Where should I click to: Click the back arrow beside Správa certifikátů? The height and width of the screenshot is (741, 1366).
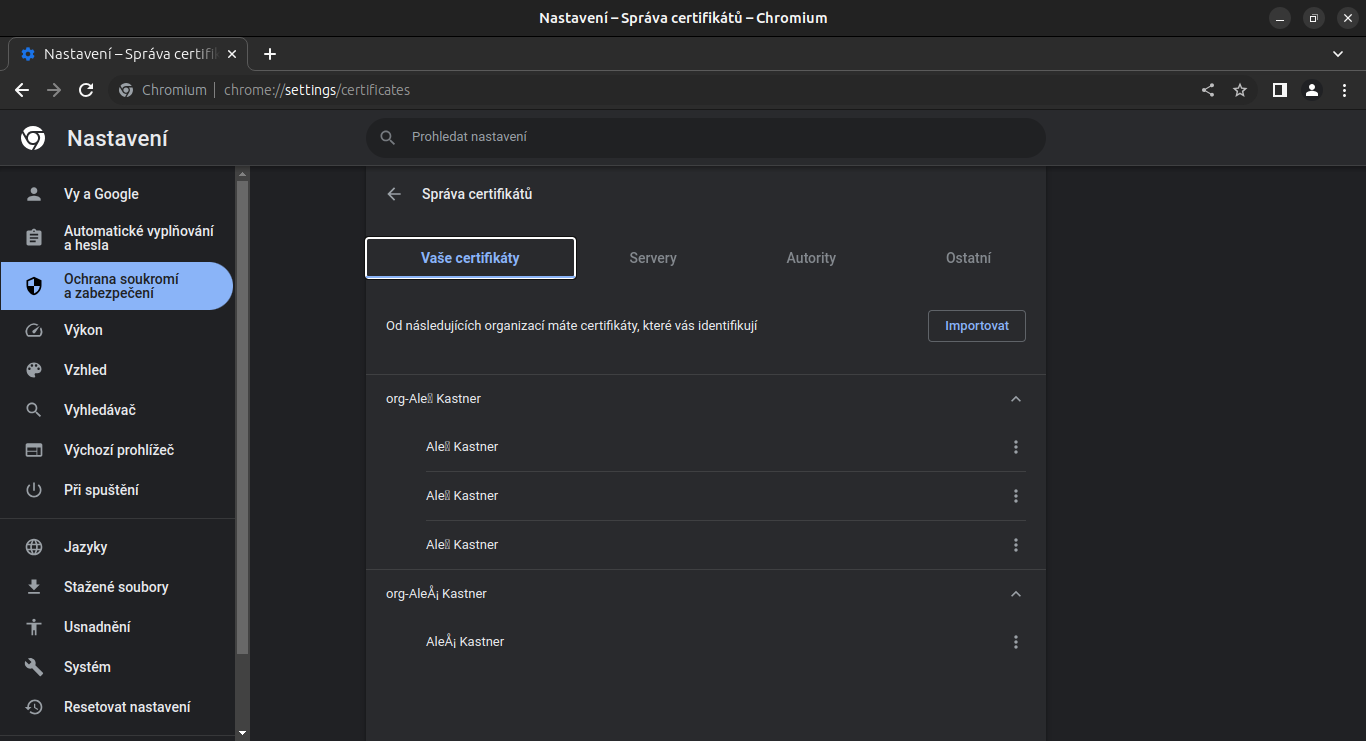click(x=394, y=194)
